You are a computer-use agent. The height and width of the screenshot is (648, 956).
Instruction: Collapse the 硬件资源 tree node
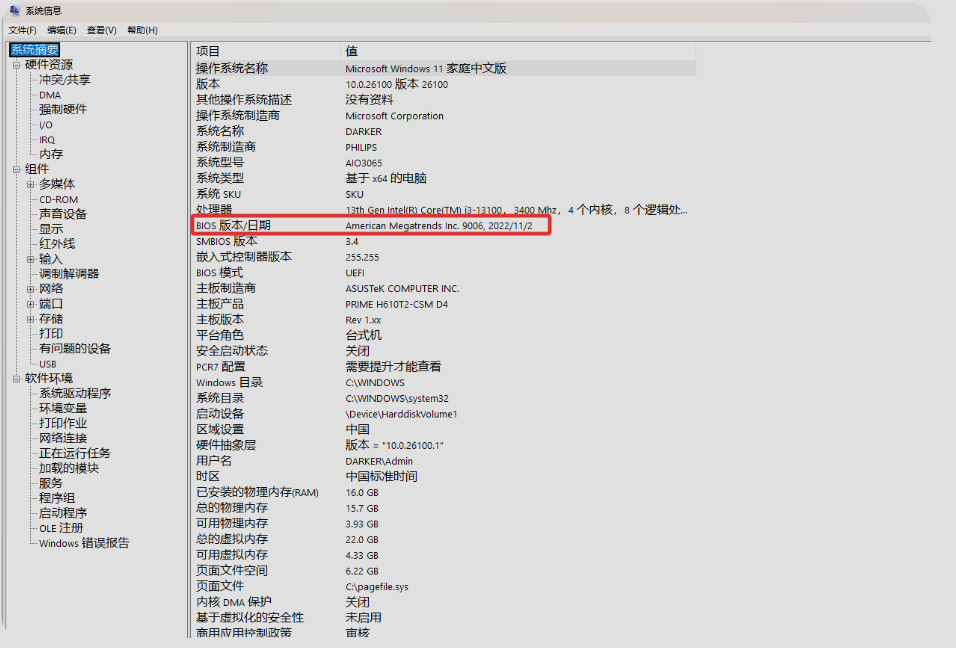tap(16, 65)
